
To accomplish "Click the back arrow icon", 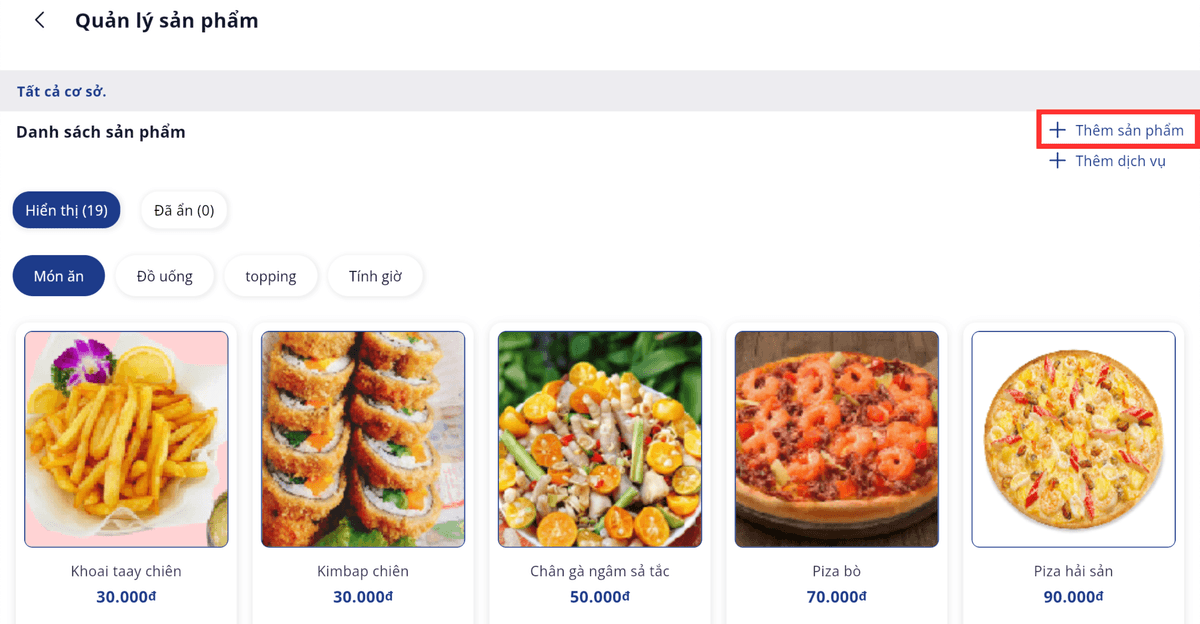I will pos(40,20).
